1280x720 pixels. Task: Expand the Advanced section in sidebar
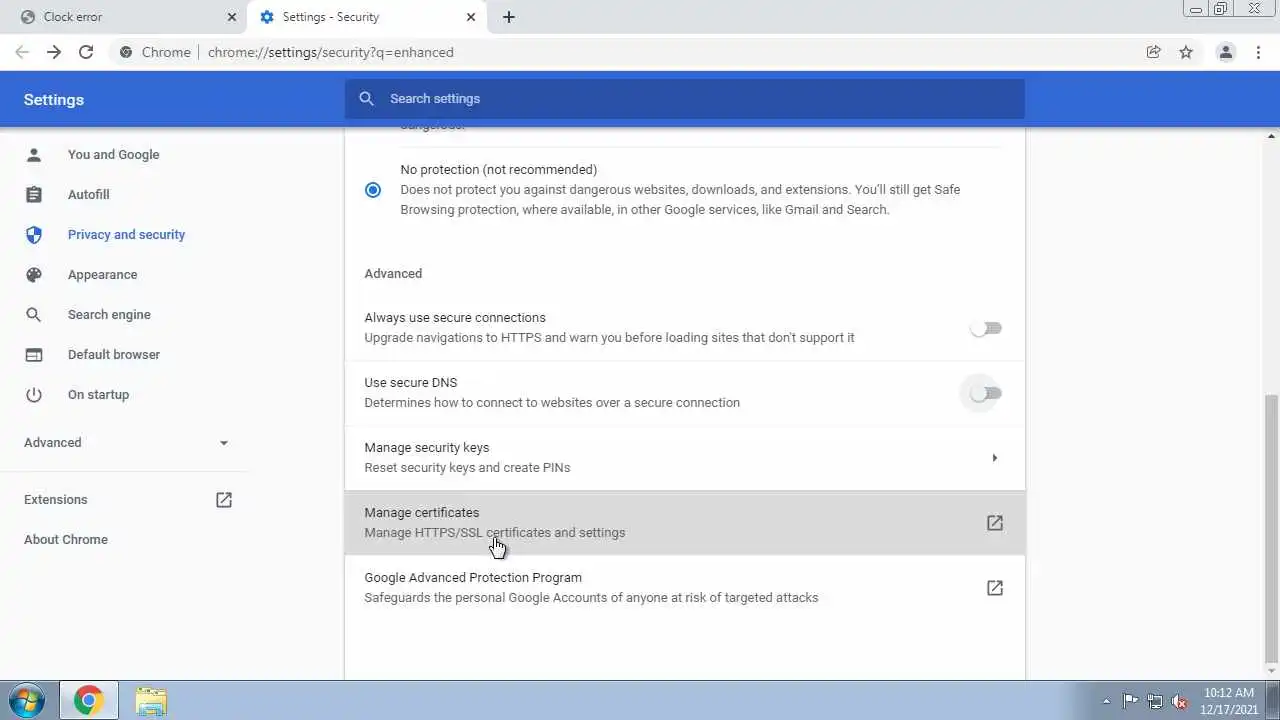click(126, 442)
